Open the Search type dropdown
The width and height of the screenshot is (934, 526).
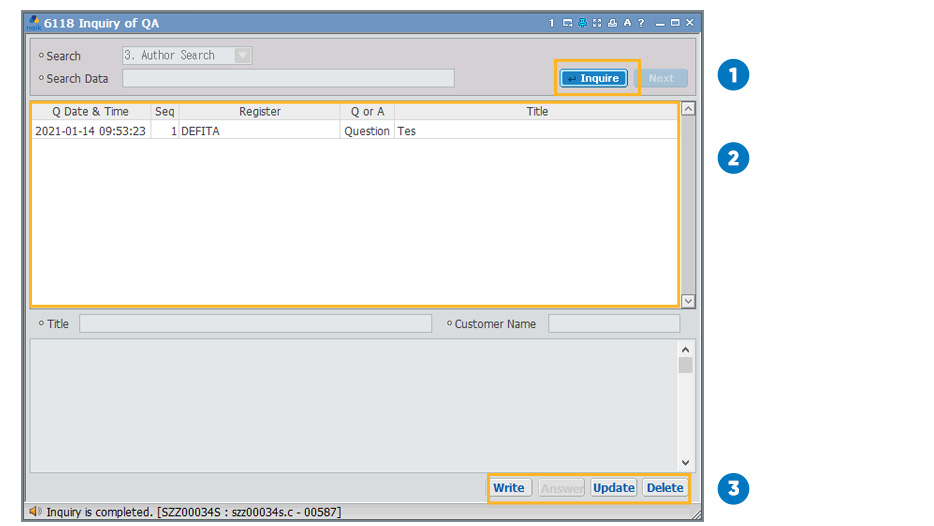243,56
